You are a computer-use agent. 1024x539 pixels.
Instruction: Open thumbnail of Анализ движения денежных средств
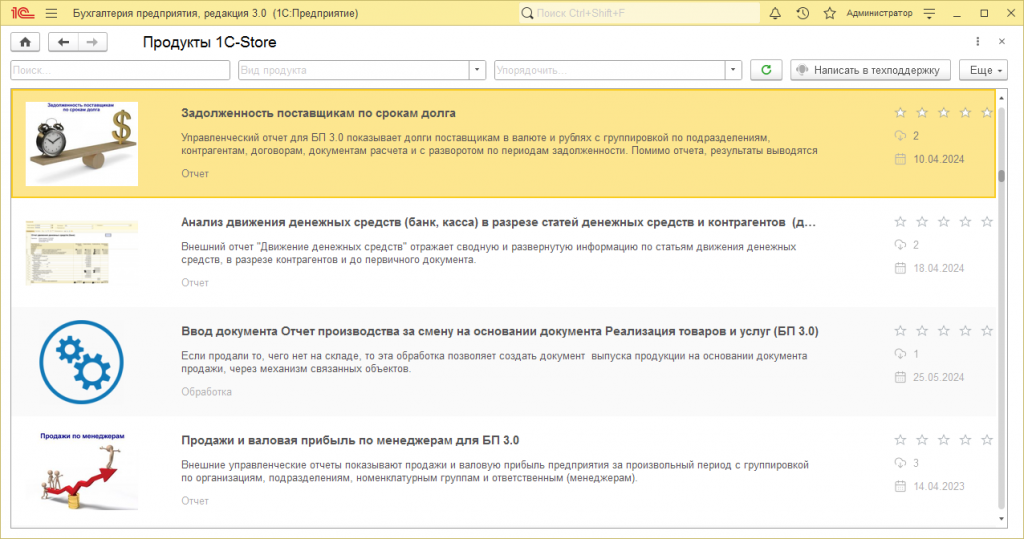[x=82, y=253]
